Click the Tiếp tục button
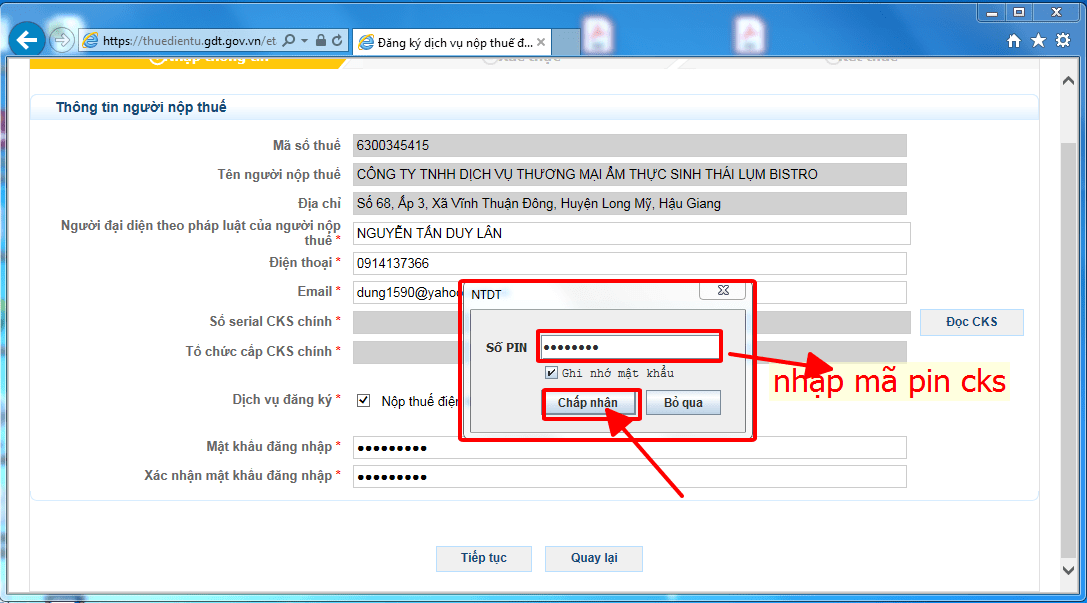Viewport: 1087px width, 603px height. point(483,558)
